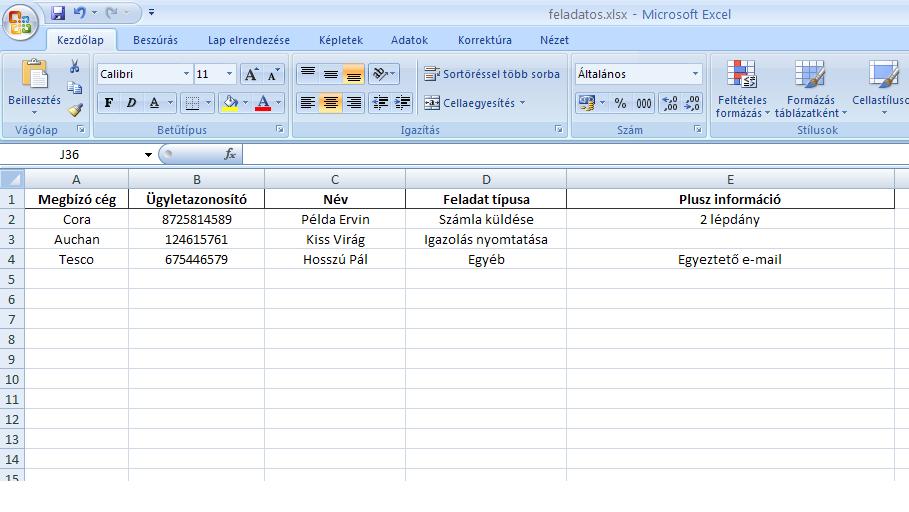909x512 pixels.
Task: Open the Szám dialog launcher
Action: 698,129
